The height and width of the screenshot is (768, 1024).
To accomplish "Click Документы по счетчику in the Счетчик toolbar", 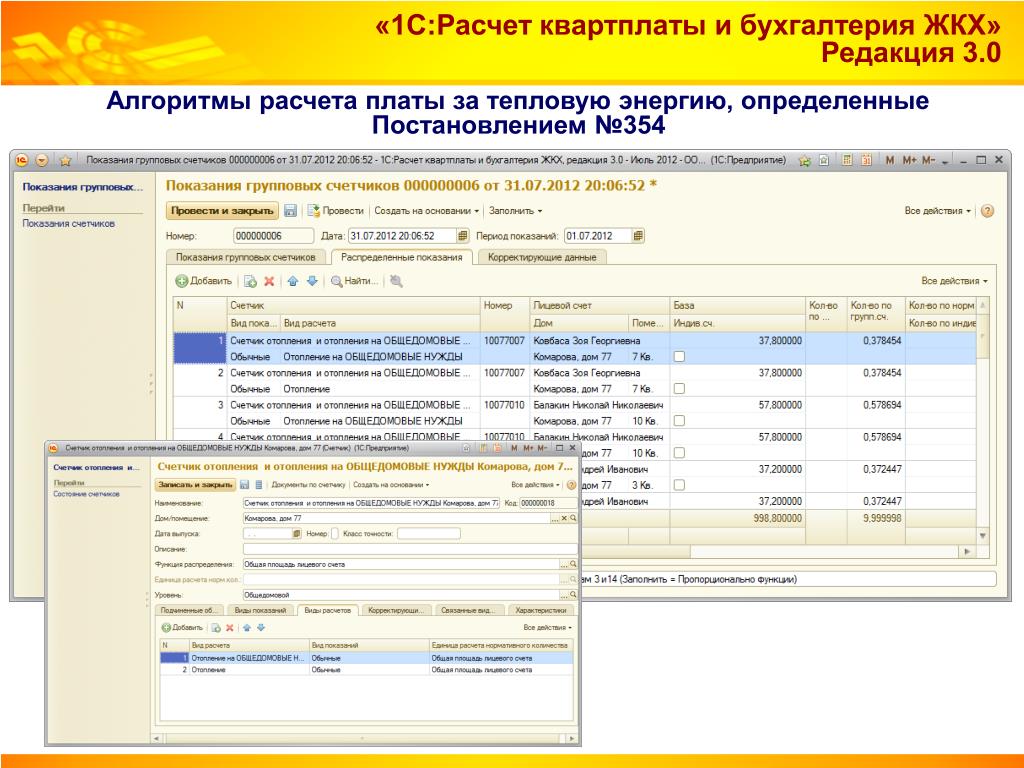I will click(x=308, y=485).
